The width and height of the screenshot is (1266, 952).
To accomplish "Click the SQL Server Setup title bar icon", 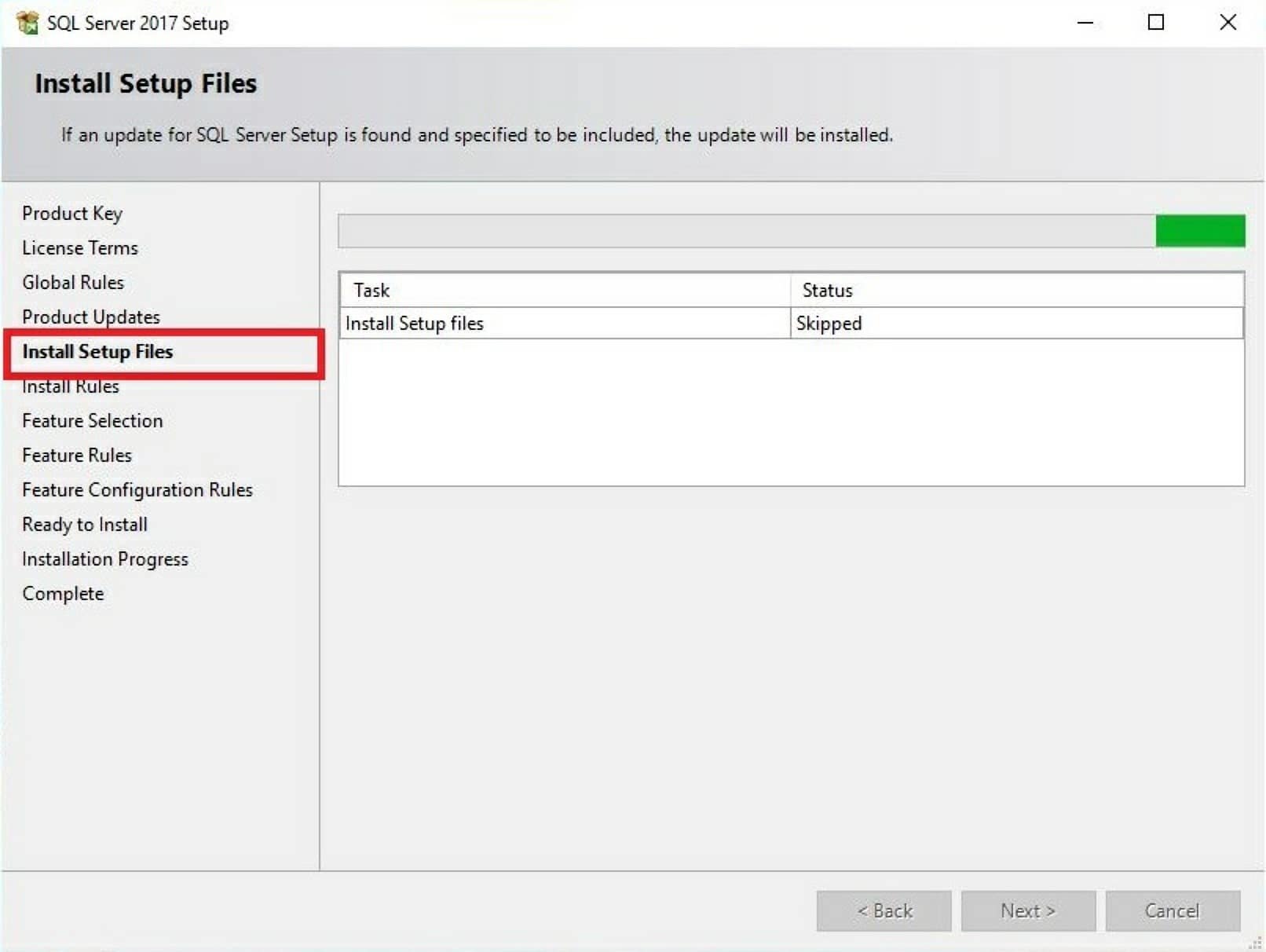I will [x=27, y=23].
